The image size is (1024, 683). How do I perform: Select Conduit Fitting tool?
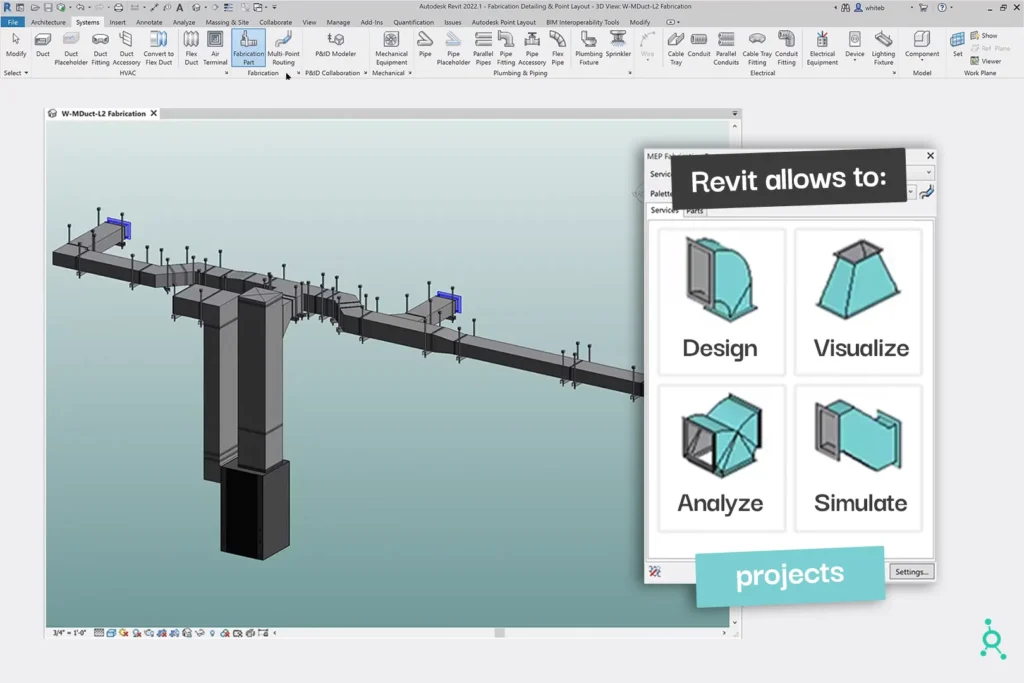(786, 48)
